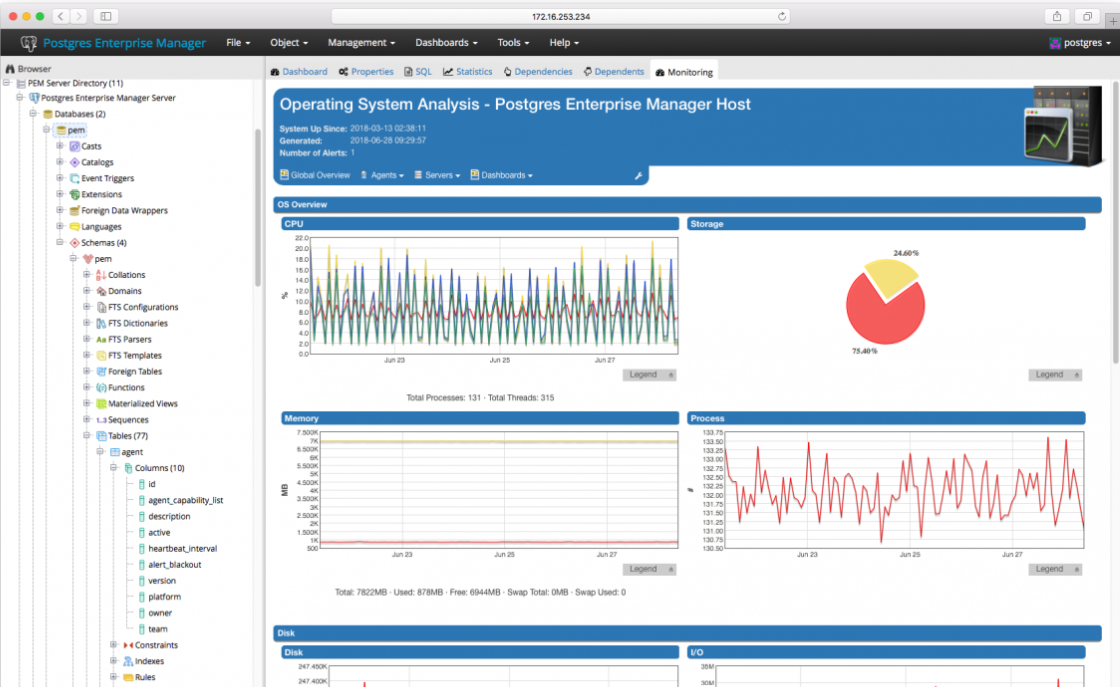Screen dimensions: 1120x687
Task: Click the Safari address bar
Action: pos(561,16)
